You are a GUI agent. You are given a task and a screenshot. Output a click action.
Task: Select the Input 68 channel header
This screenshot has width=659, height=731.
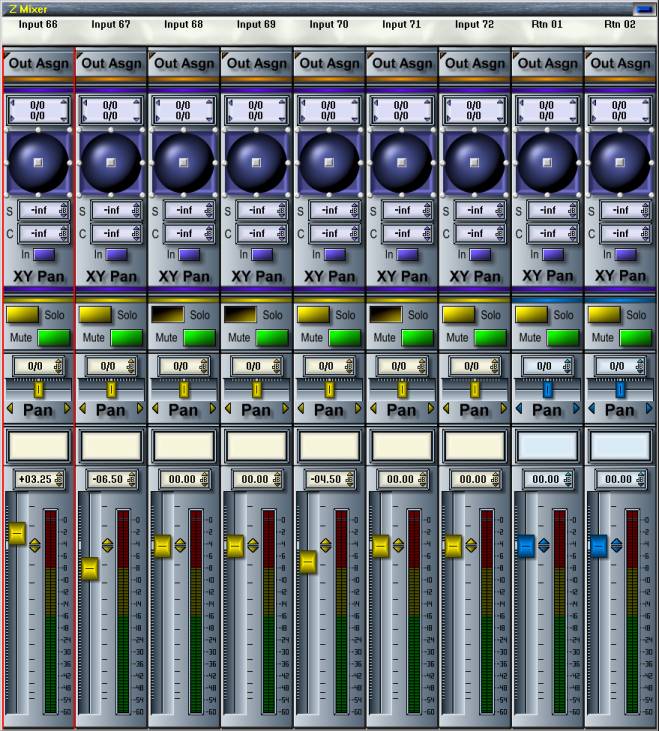pos(183,24)
